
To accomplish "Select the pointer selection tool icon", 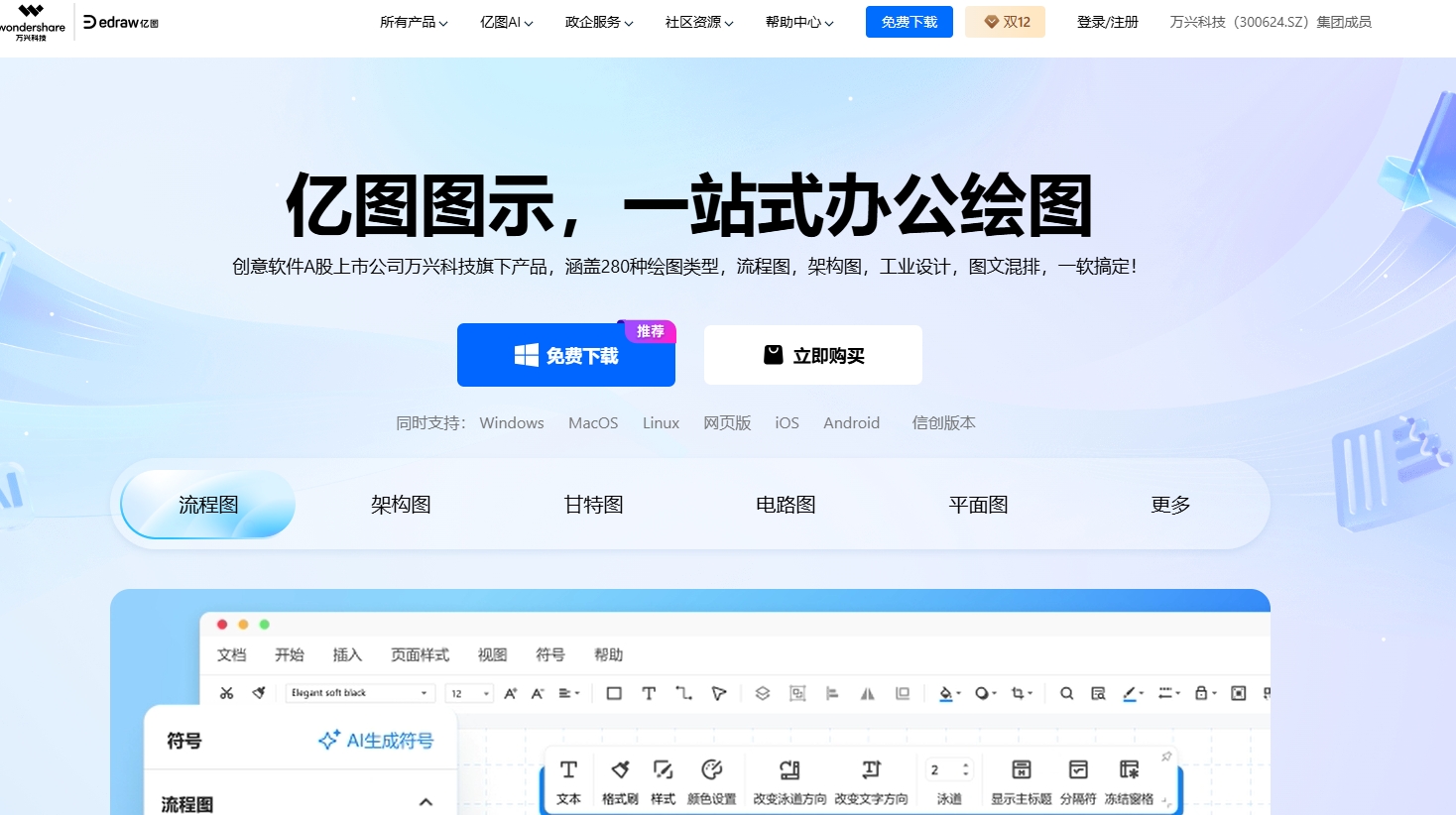I will click(x=719, y=693).
